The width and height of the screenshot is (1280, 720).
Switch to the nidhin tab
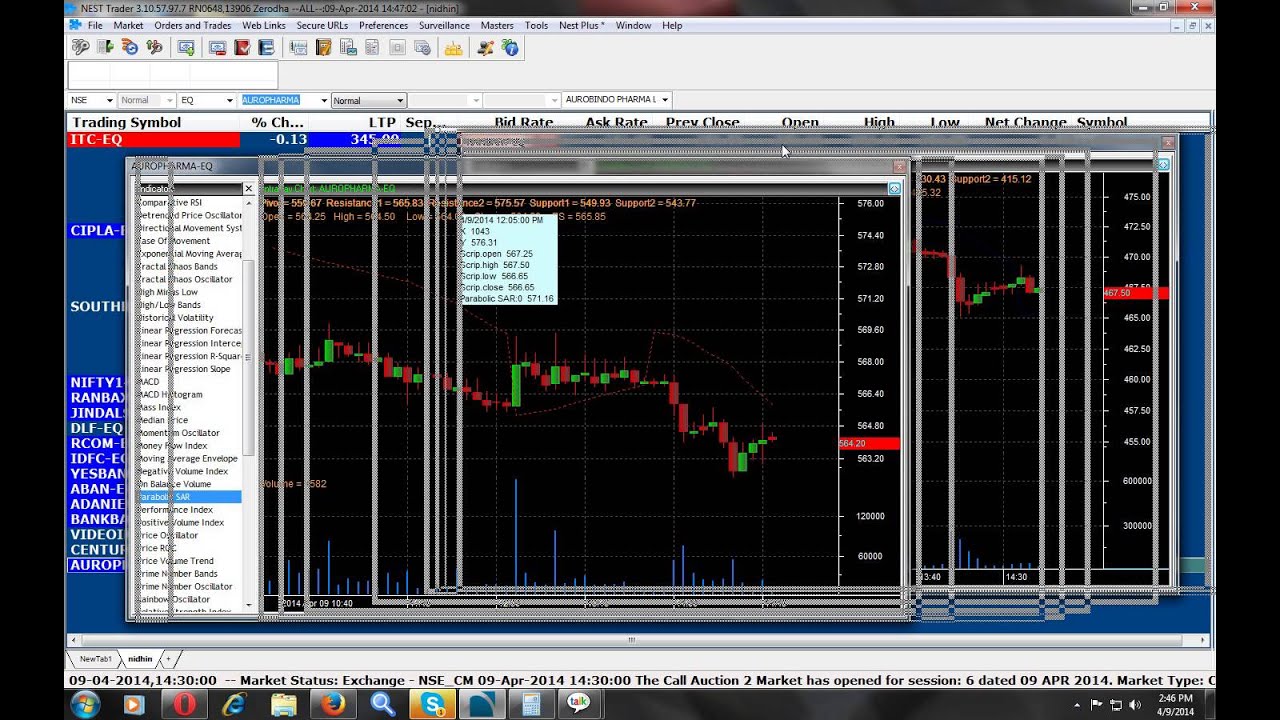pos(140,659)
